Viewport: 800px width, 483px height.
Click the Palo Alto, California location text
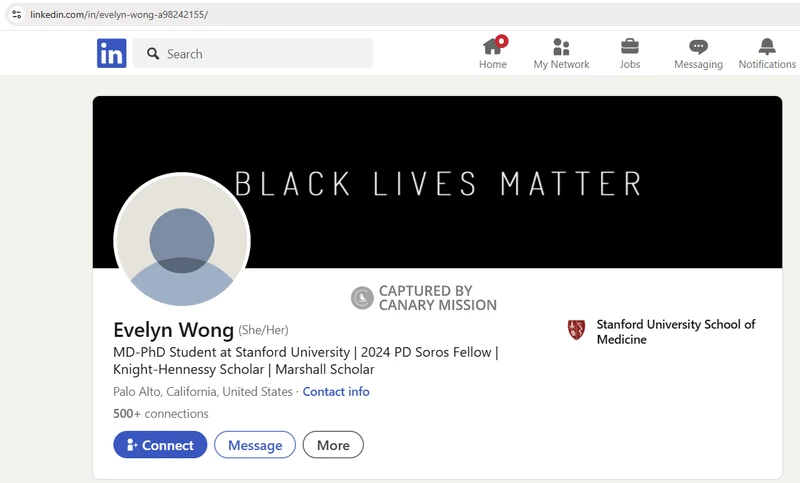tap(203, 391)
